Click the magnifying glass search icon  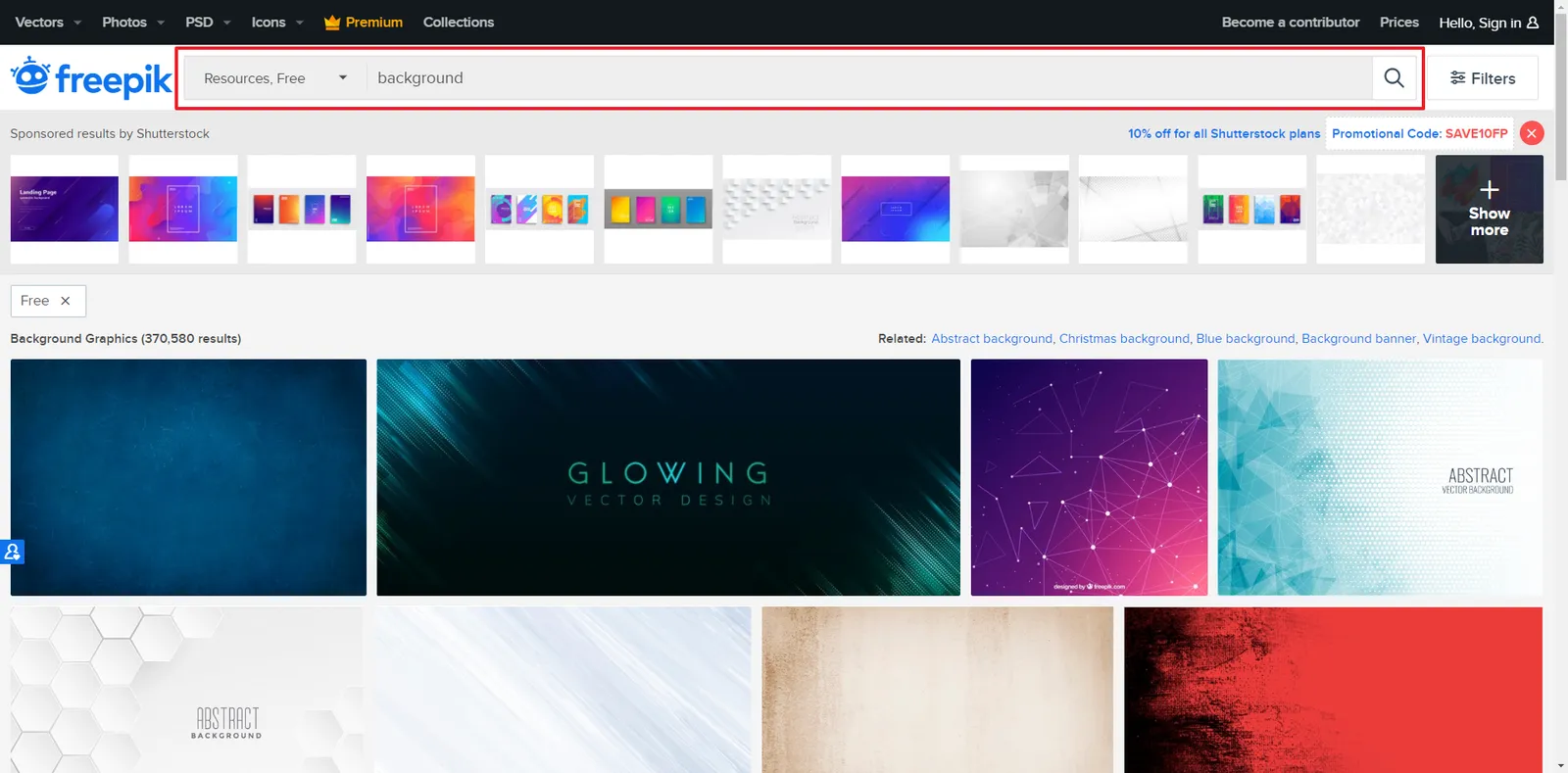tap(1394, 77)
